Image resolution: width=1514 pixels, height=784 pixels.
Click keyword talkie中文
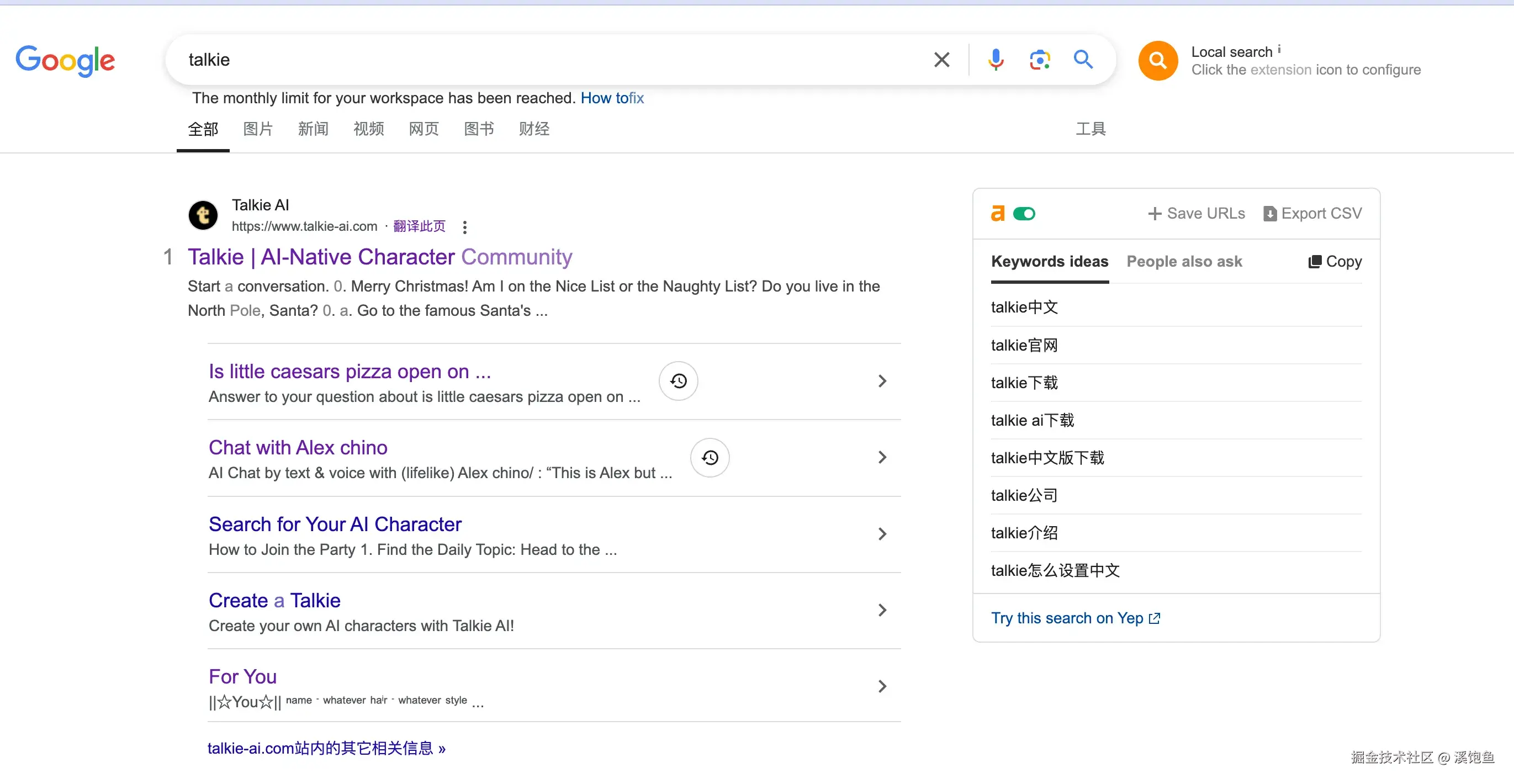pos(1024,308)
